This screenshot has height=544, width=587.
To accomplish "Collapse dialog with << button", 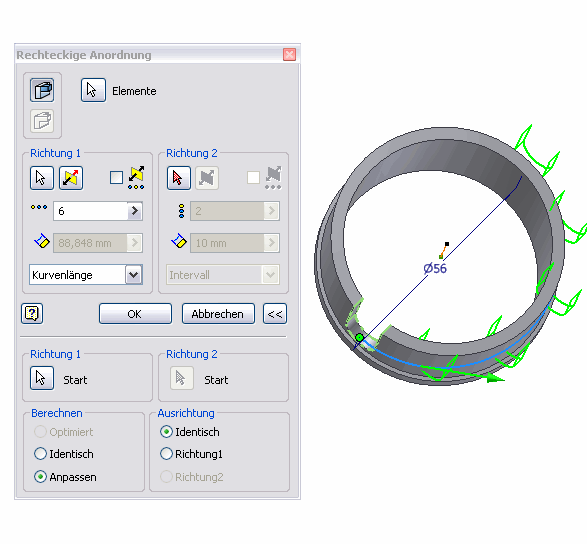I will [275, 314].
